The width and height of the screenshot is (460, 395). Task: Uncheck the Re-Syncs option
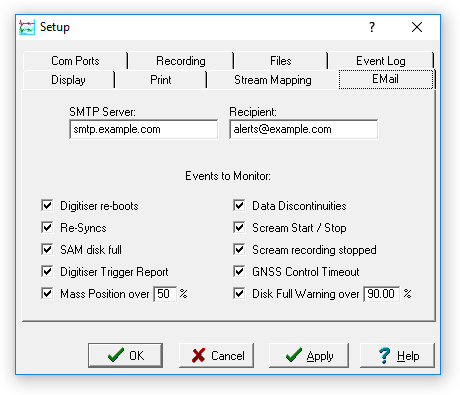[47, 227]
